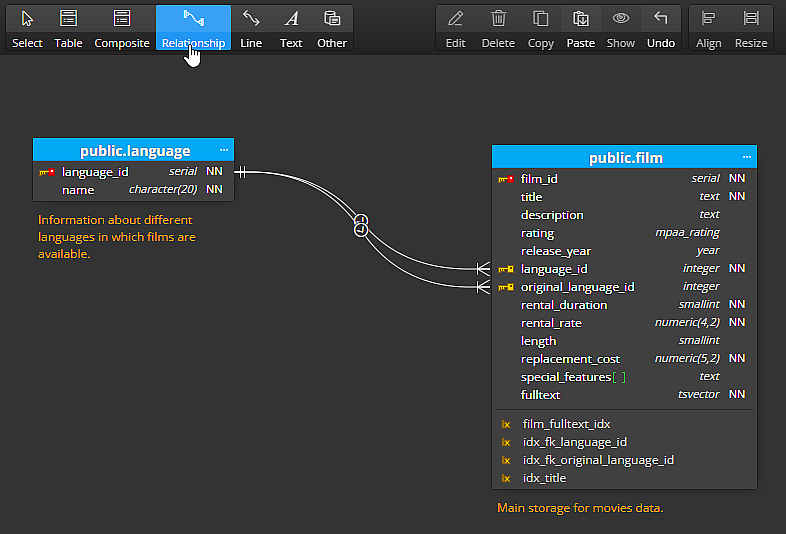
Task: Pick the Table tool in the toolbar
Action: point(68,28)
